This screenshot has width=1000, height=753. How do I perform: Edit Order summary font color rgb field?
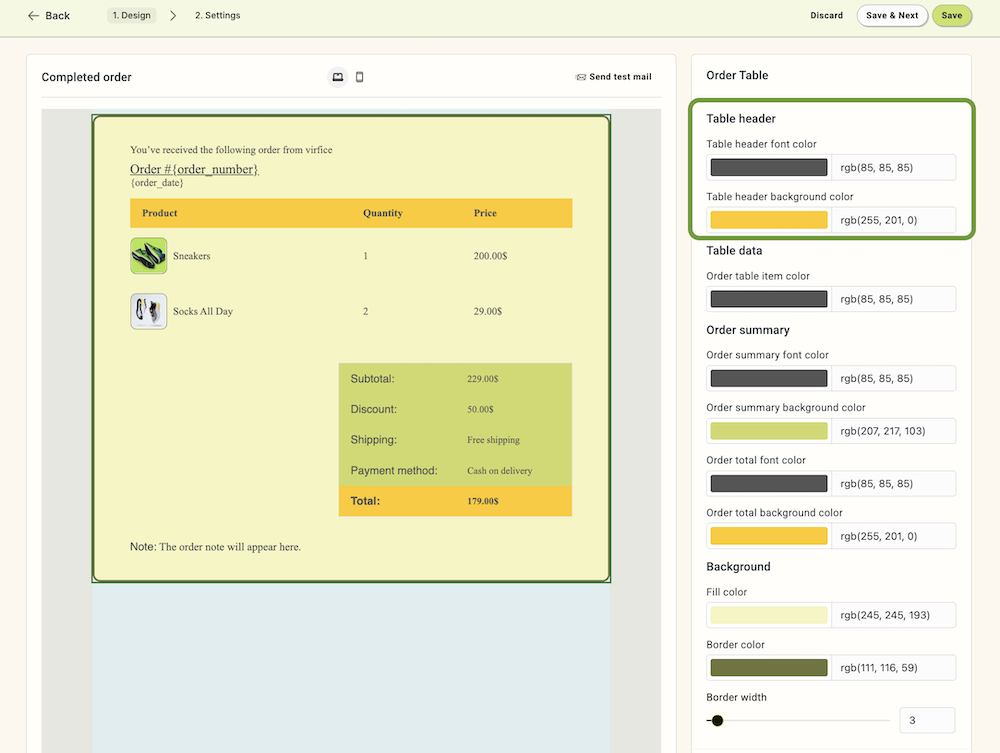pos(893,378)
